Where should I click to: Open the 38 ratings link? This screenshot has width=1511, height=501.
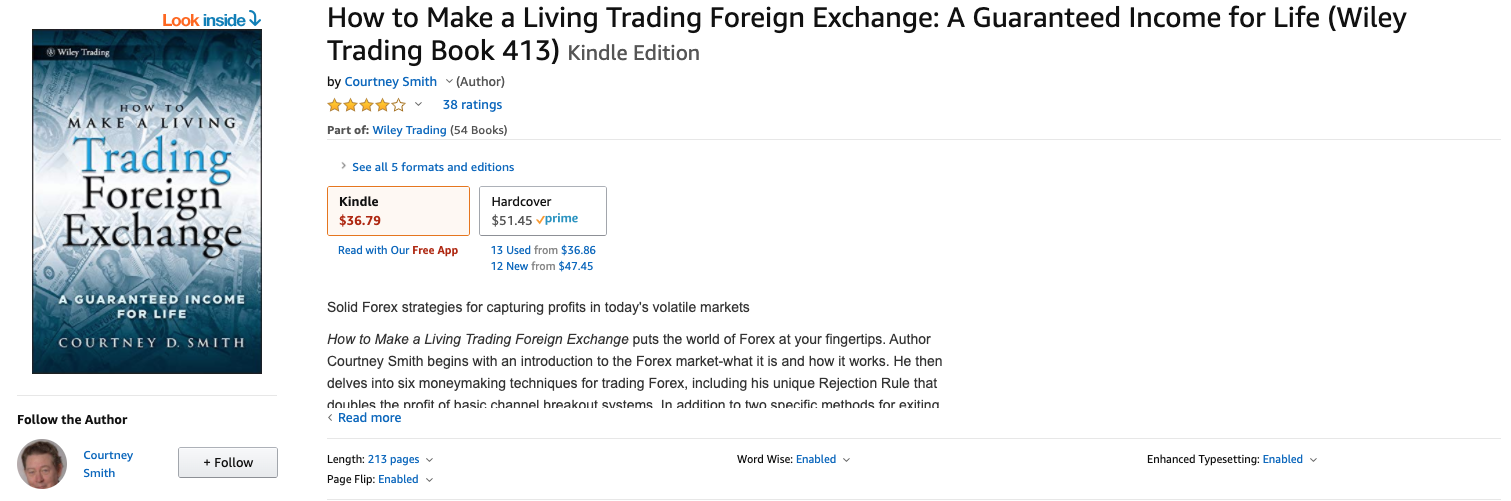pyautogui.click(x=472, y=105)
